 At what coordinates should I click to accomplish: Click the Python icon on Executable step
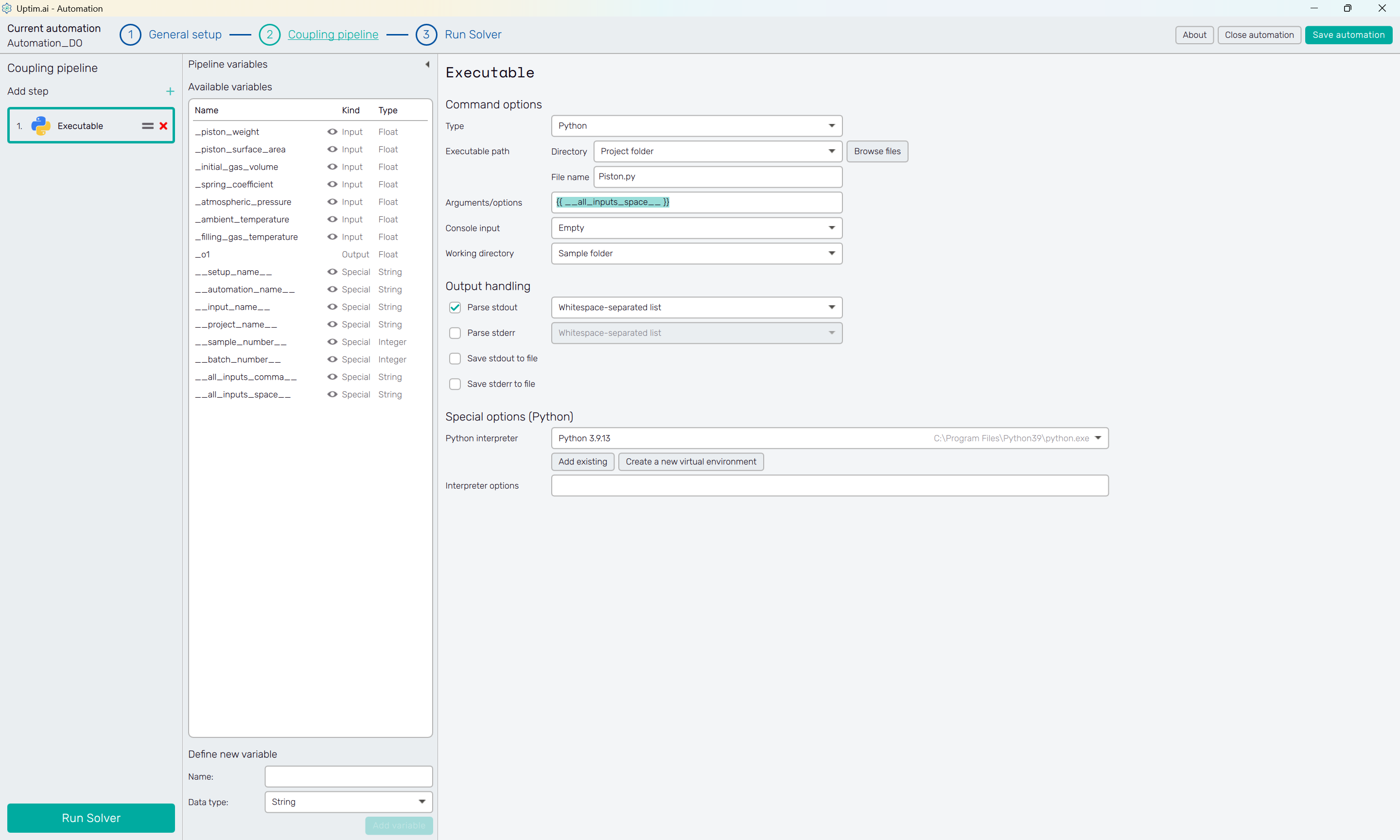coord(41,126)
